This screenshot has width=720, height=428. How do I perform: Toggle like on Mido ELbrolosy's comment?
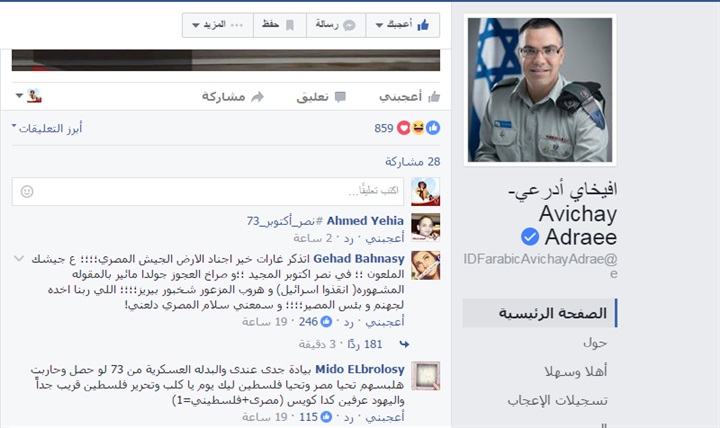tap(385, 417)
